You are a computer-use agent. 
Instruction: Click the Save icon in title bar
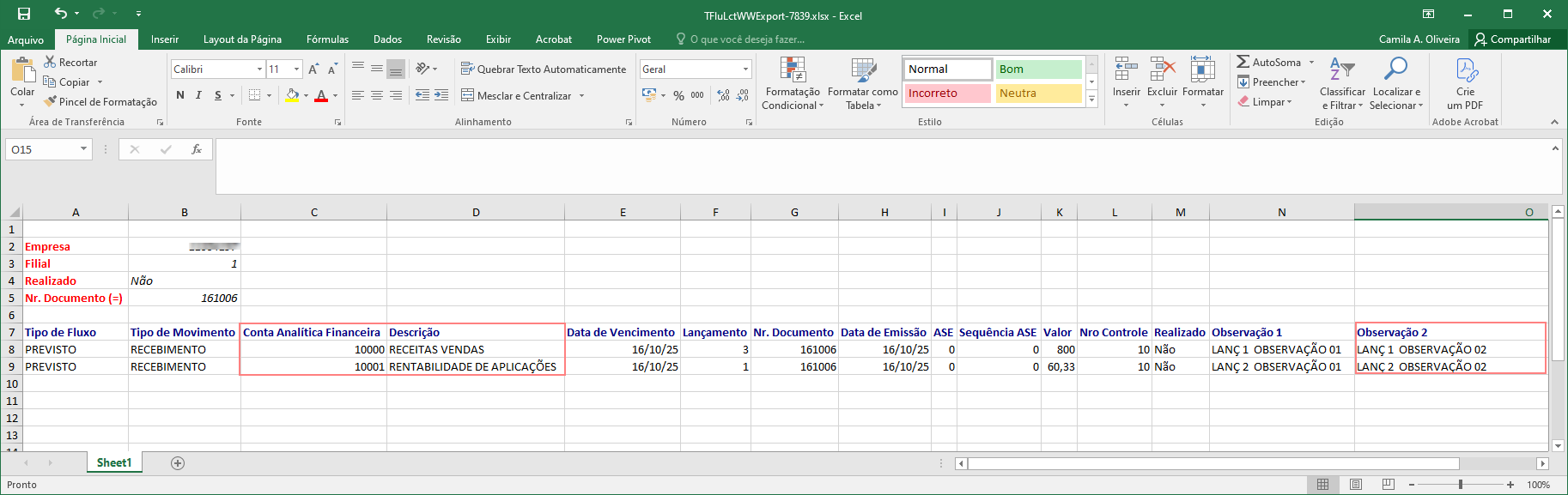click(24, 14)
